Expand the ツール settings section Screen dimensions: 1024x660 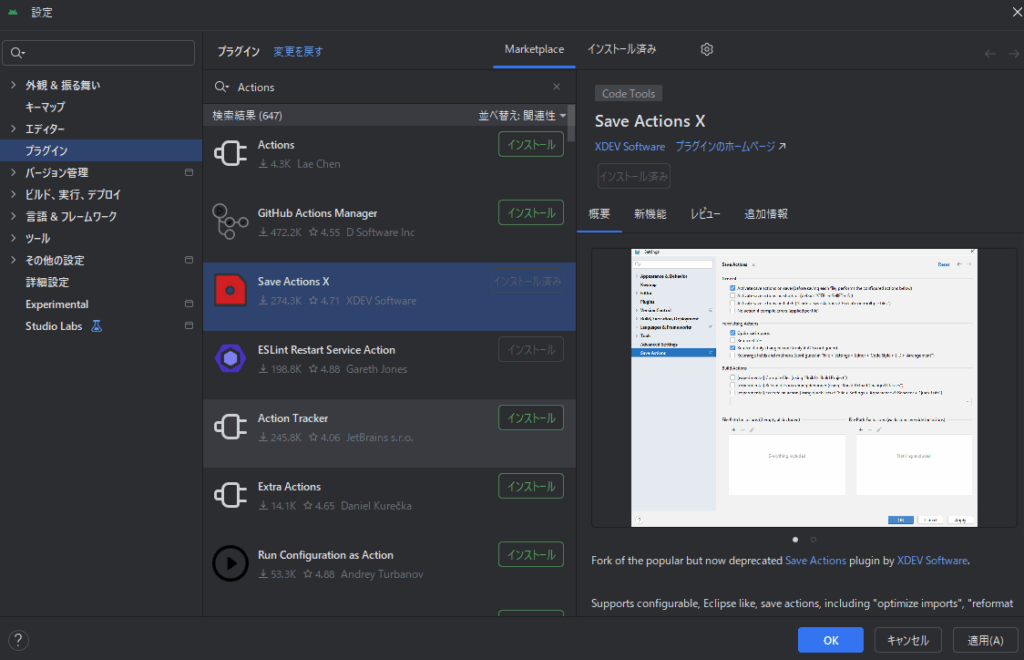coord(13,239)
